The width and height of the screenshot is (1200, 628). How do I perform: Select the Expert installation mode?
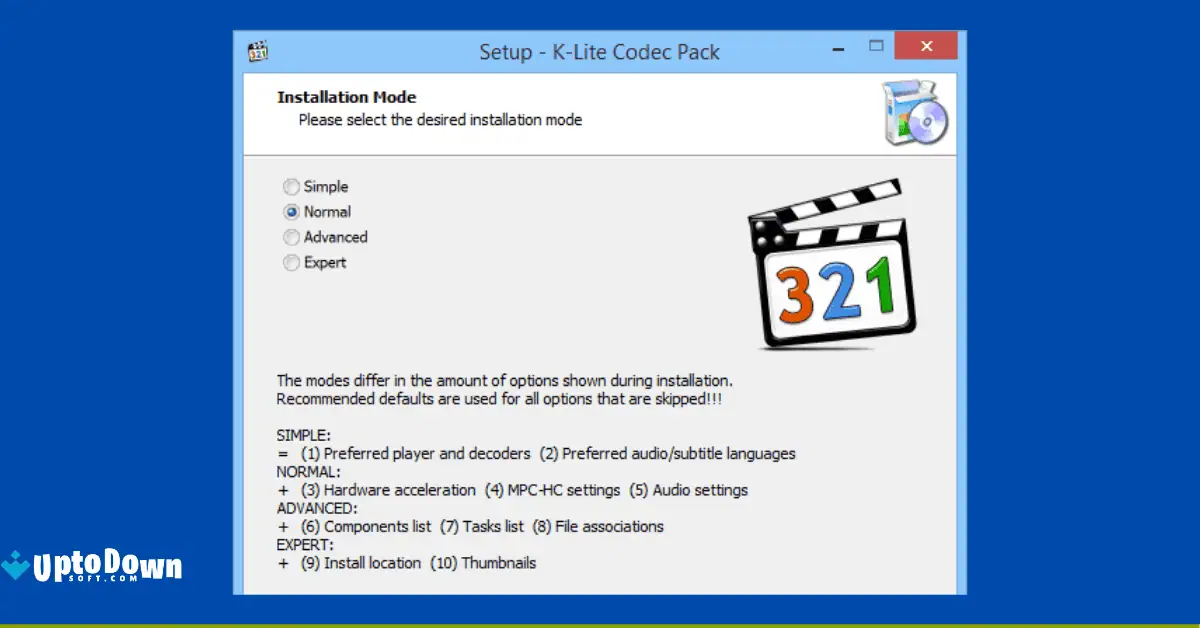pyautogui.click(x=290, y=262)
